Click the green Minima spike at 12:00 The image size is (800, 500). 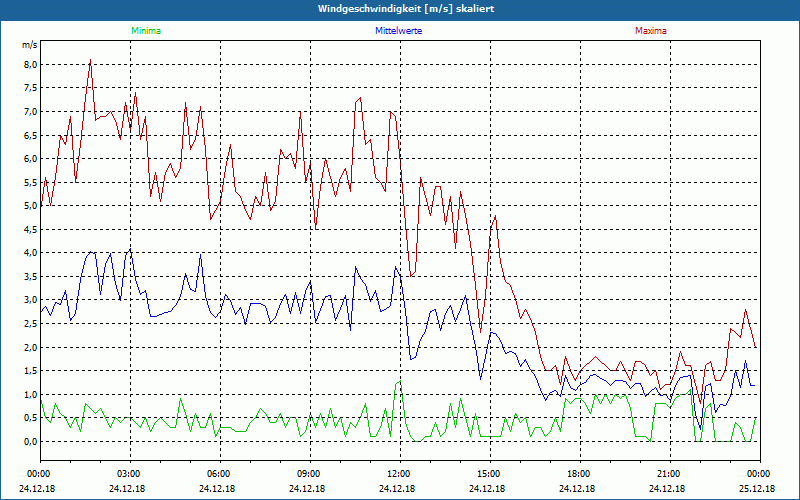click(398, 383)
